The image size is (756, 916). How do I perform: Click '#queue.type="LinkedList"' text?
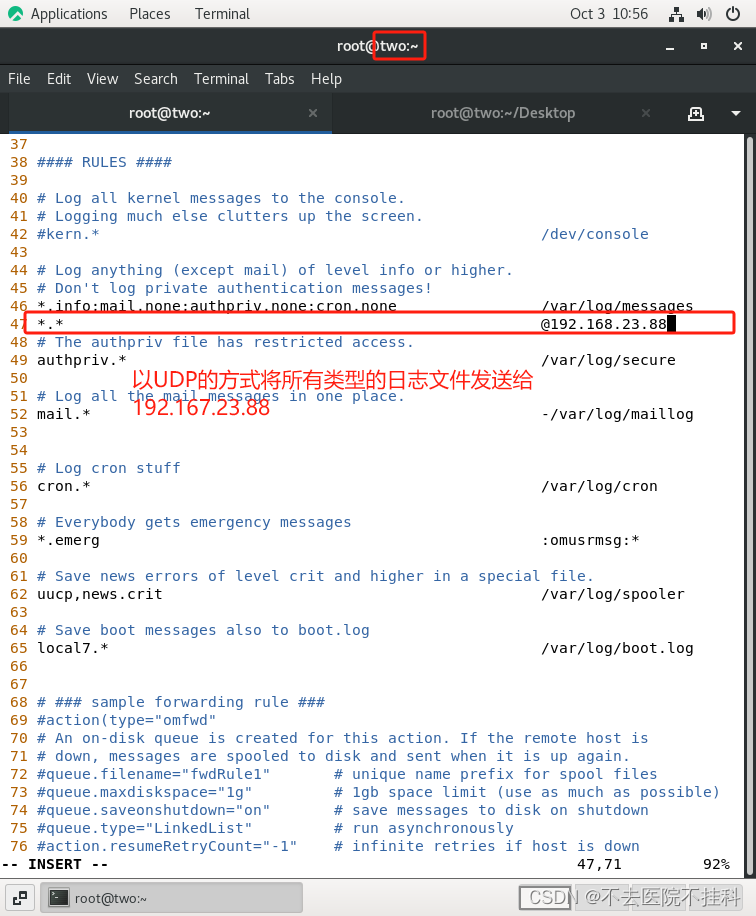(x=144, y=828)
